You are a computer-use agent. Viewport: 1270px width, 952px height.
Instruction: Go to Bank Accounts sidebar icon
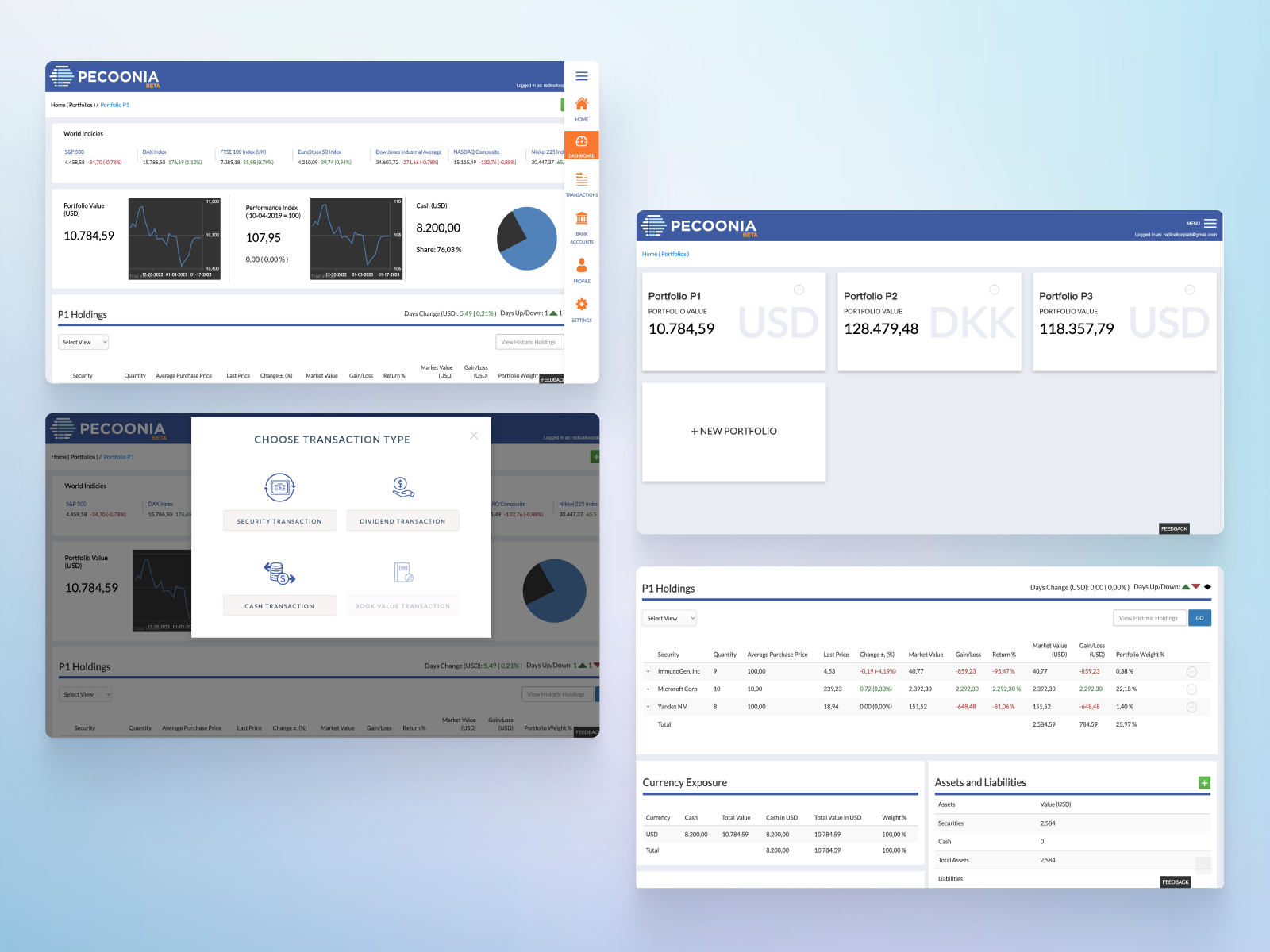[582, 223]
